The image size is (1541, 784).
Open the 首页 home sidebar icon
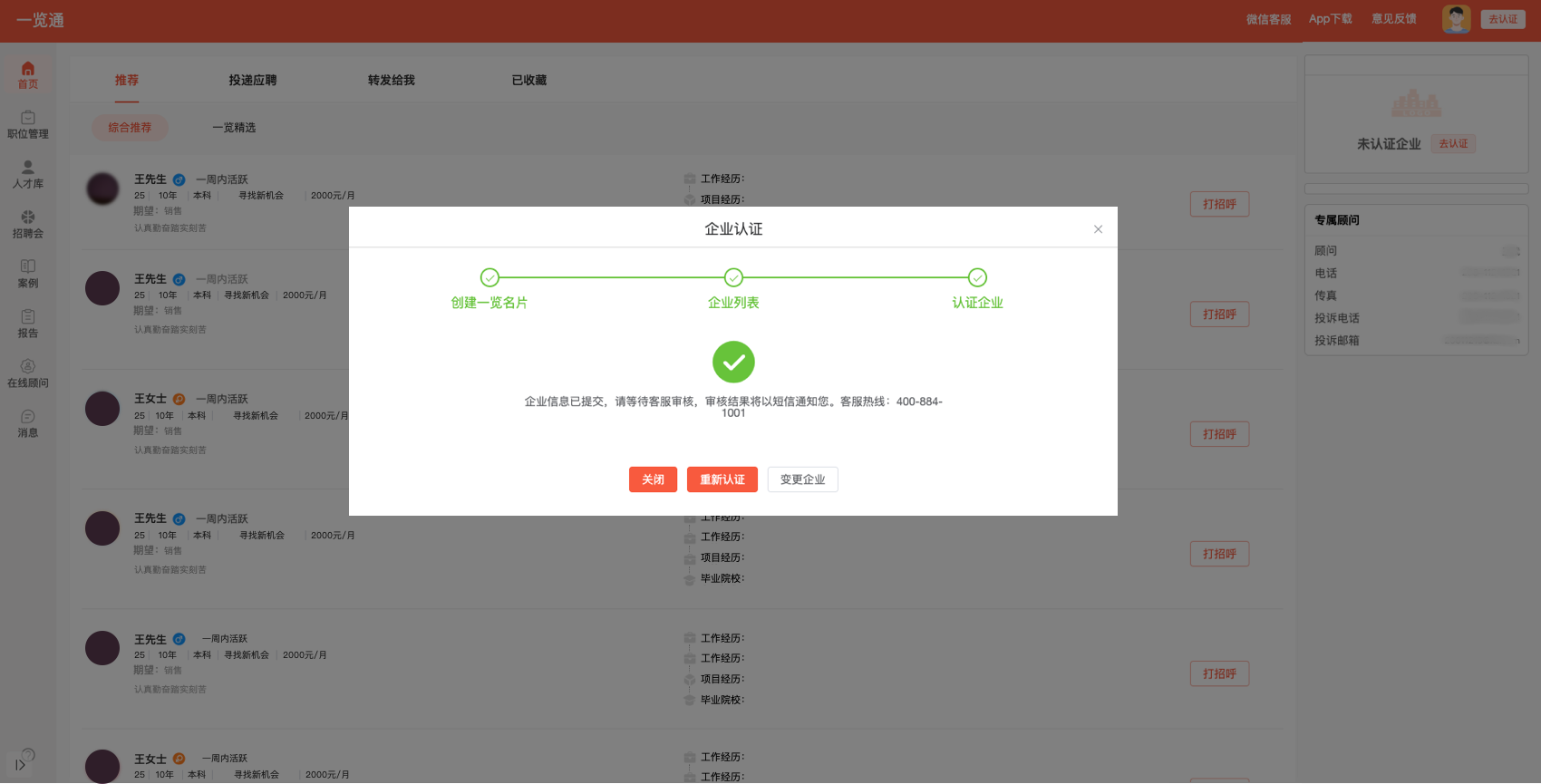coord(28,75)
